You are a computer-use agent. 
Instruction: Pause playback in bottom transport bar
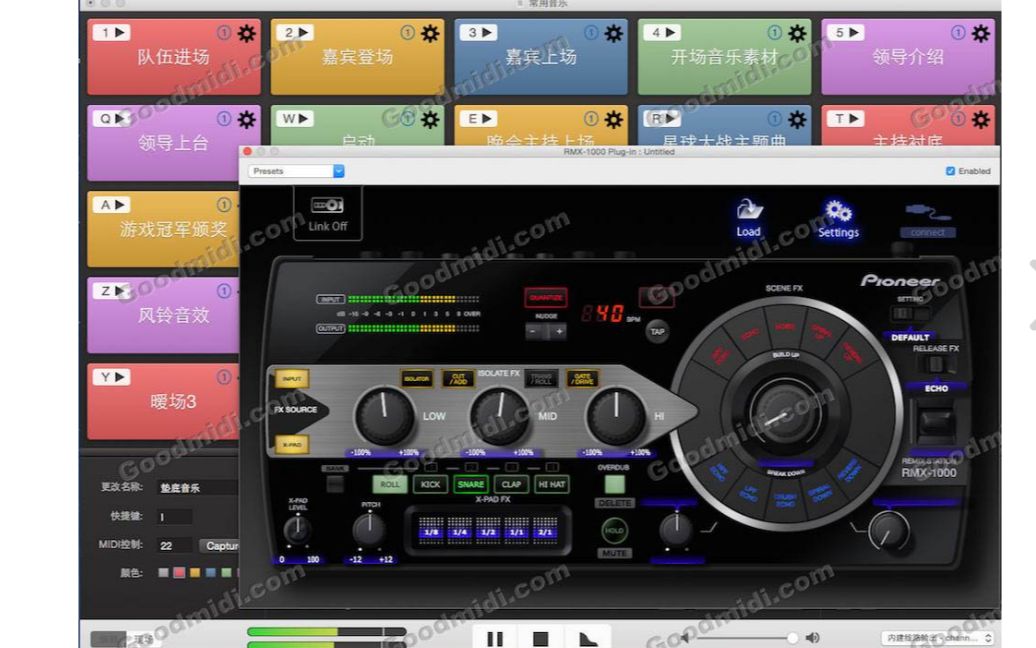495,639
